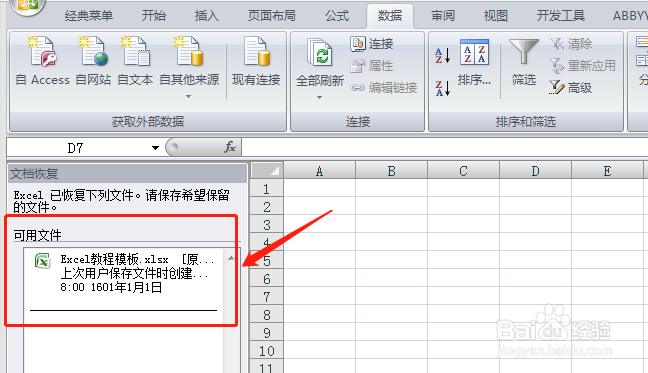Click the recovery list scroll up arrow
The height and width of the screenshot is (373, 648).
(231, 258)
